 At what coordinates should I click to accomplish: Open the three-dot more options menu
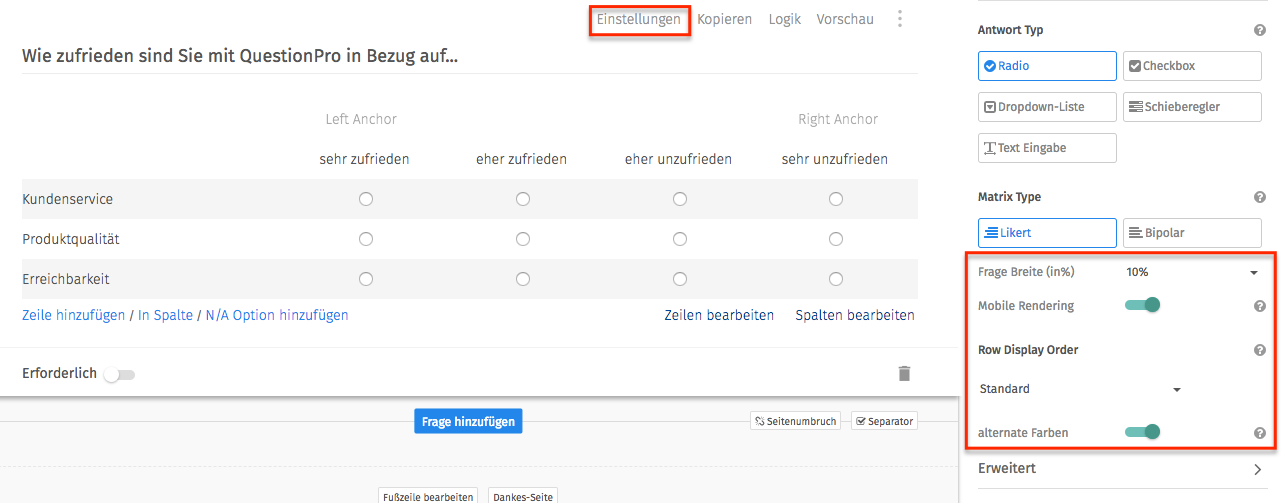[900, 19]
